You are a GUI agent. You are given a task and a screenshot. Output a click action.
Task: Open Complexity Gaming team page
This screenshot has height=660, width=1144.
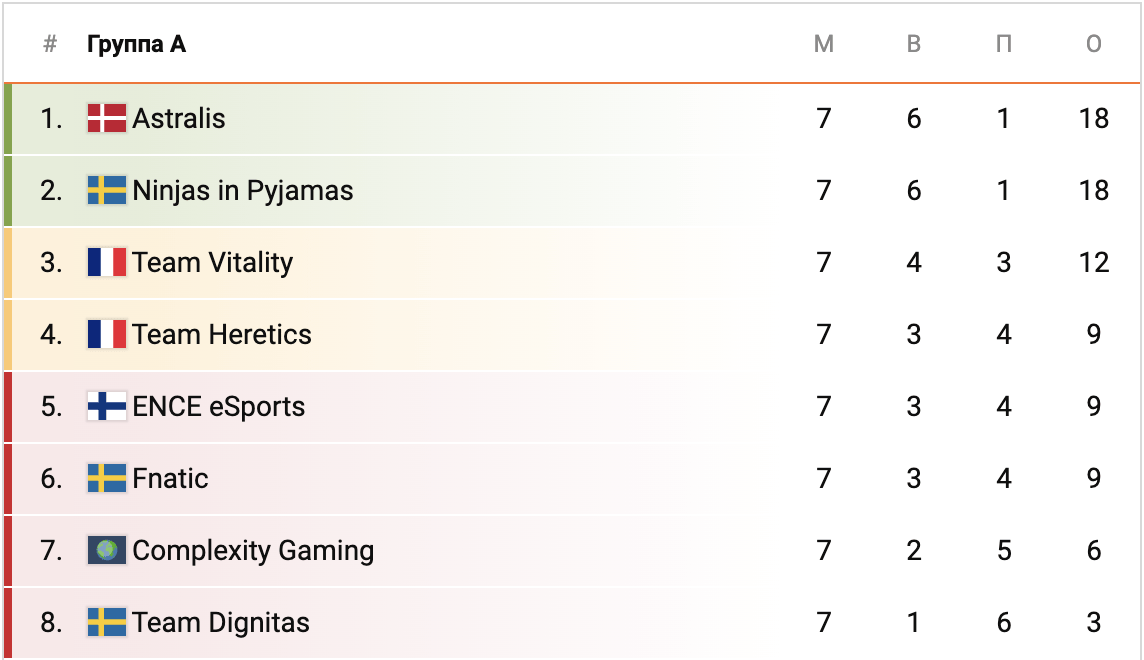pos(253,551)
